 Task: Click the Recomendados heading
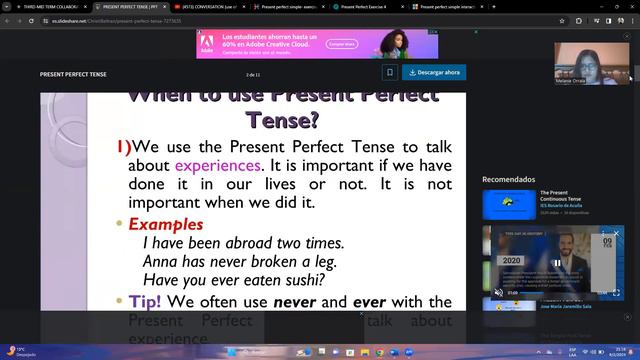tap(509, 179)
